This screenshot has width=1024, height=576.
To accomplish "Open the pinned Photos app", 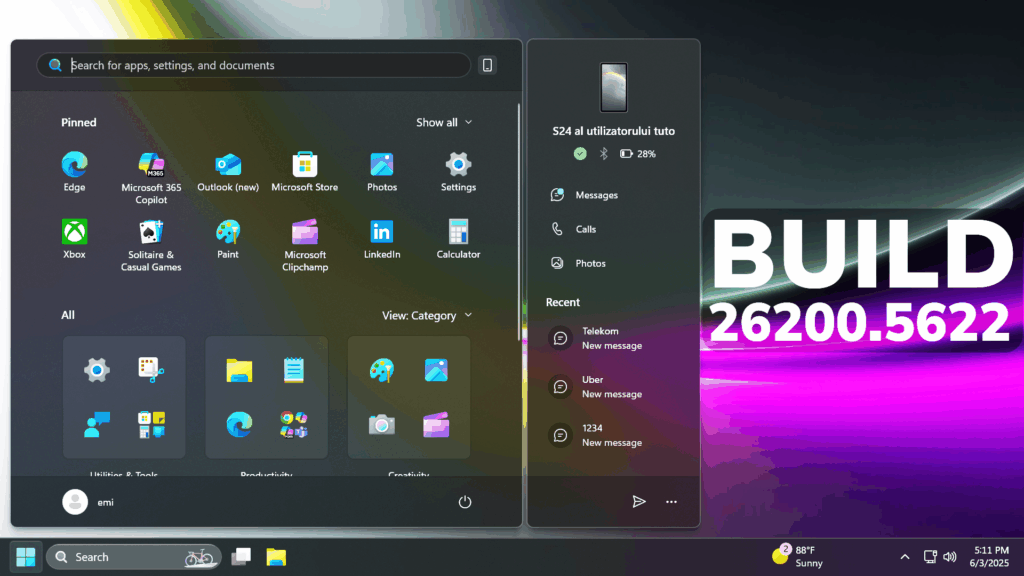I will click(382, 172).
